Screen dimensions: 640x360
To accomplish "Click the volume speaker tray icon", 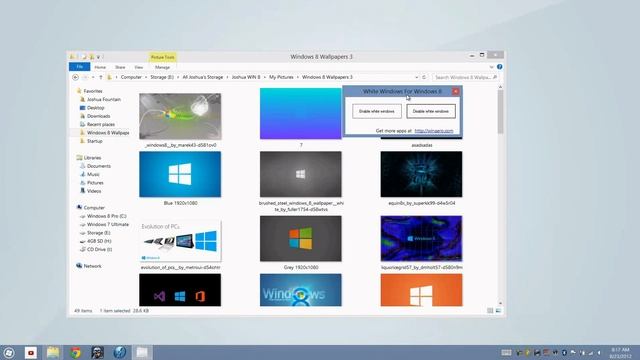I will pyautogui.click(x=599, y=353).
